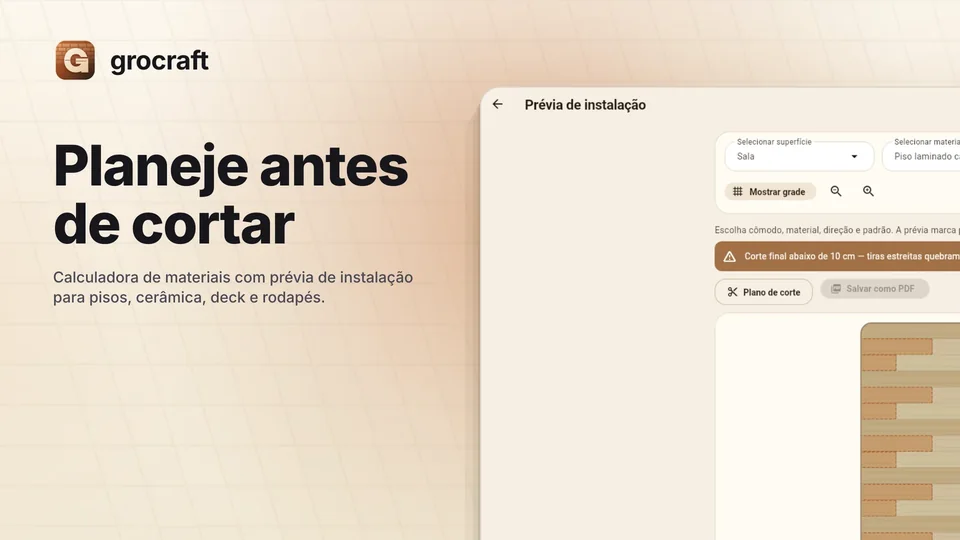This screenshot has width=960, height=540.
Task: Click the grocraft brand name text
Action: [x=159, y=61]
